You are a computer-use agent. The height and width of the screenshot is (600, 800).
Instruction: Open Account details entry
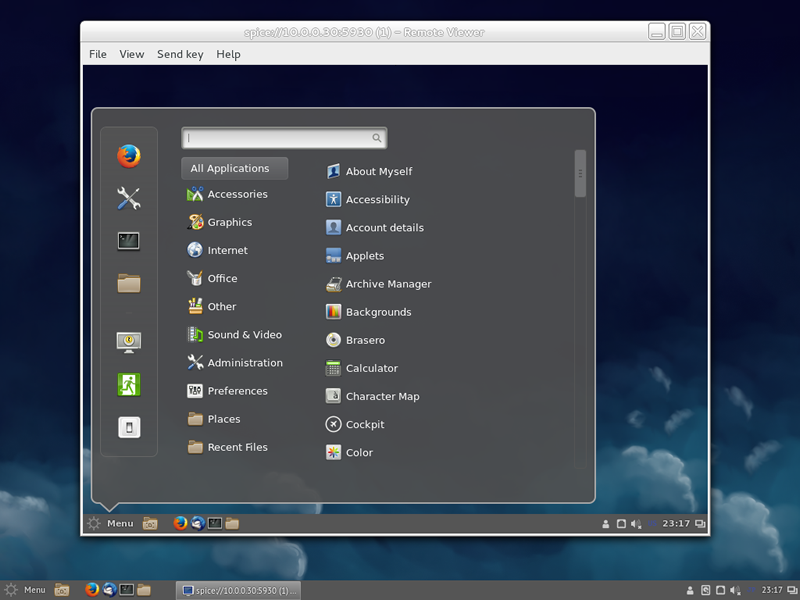click(375, 228)
